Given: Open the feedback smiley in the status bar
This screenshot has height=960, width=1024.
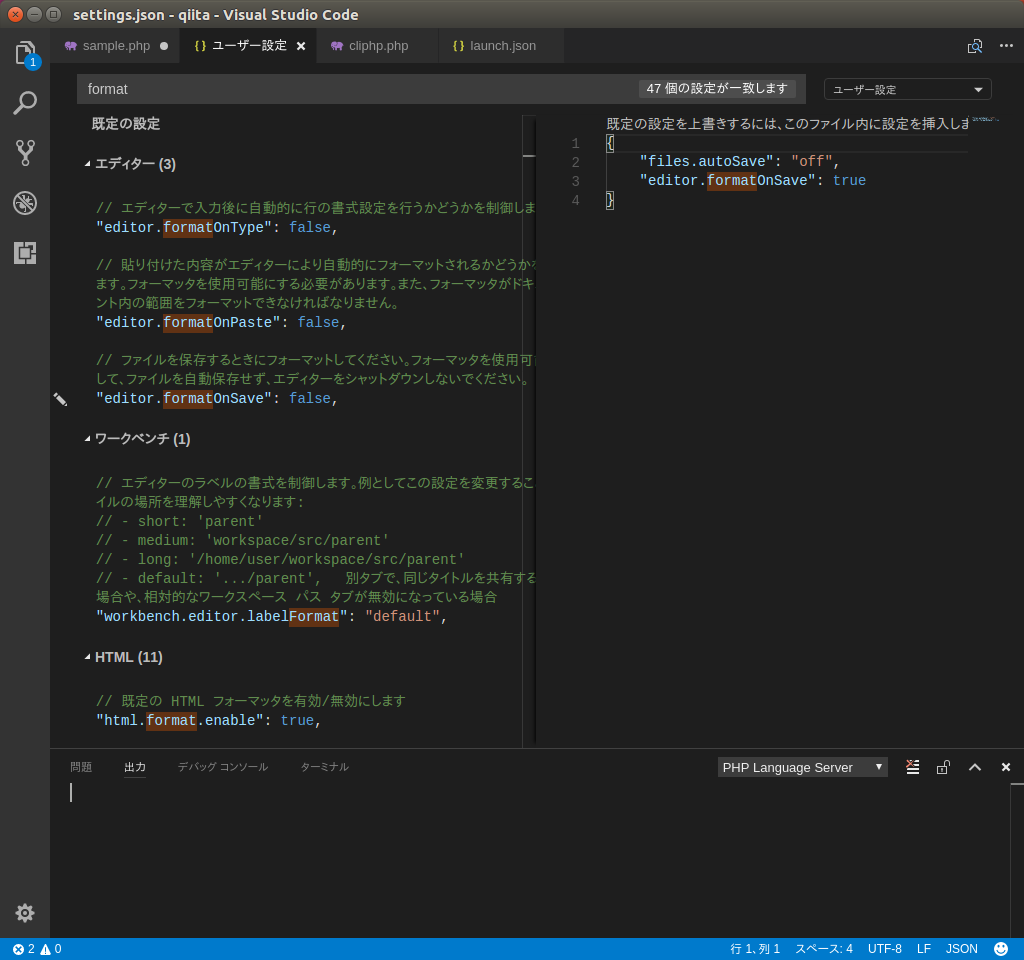Looking at the screenshot, I should pos(1000,948).
